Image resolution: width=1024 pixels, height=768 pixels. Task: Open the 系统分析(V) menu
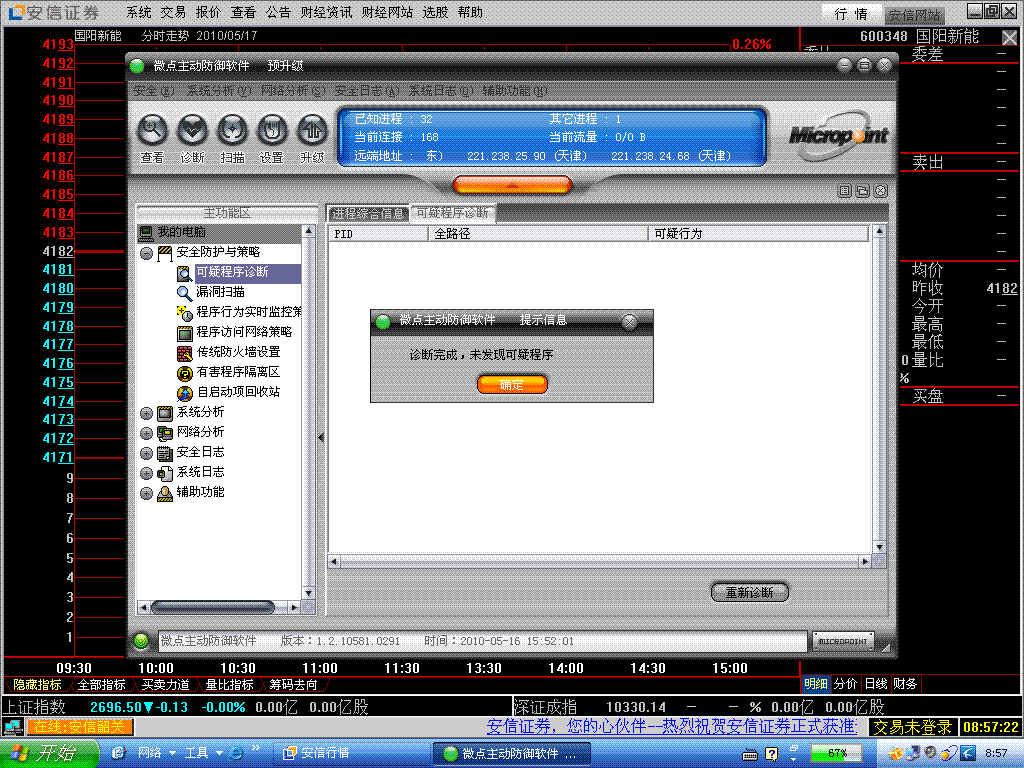[219, 91]
